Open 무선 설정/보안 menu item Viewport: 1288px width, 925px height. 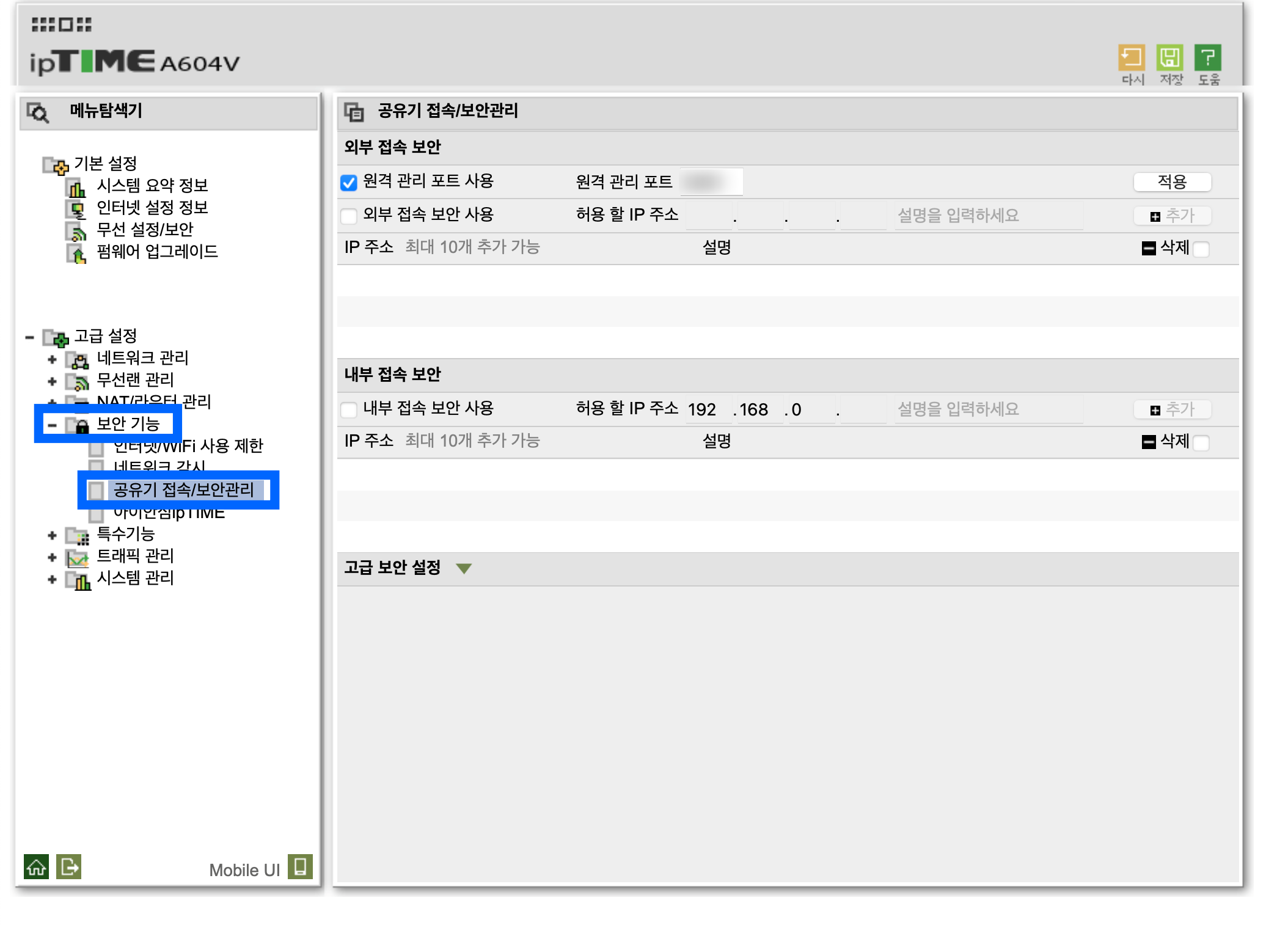(145, 230)
